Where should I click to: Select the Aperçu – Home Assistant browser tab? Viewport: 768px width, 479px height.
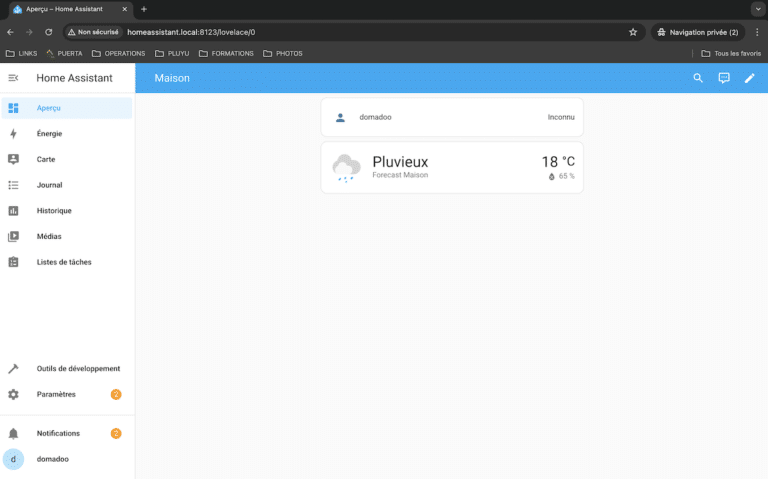click(x=70, y=9)
